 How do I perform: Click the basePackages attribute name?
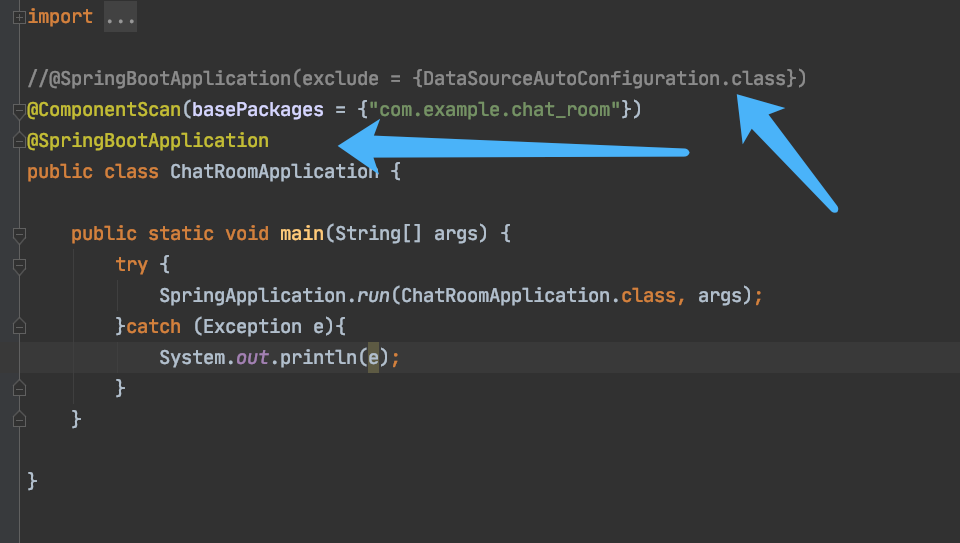coord(258,110)
